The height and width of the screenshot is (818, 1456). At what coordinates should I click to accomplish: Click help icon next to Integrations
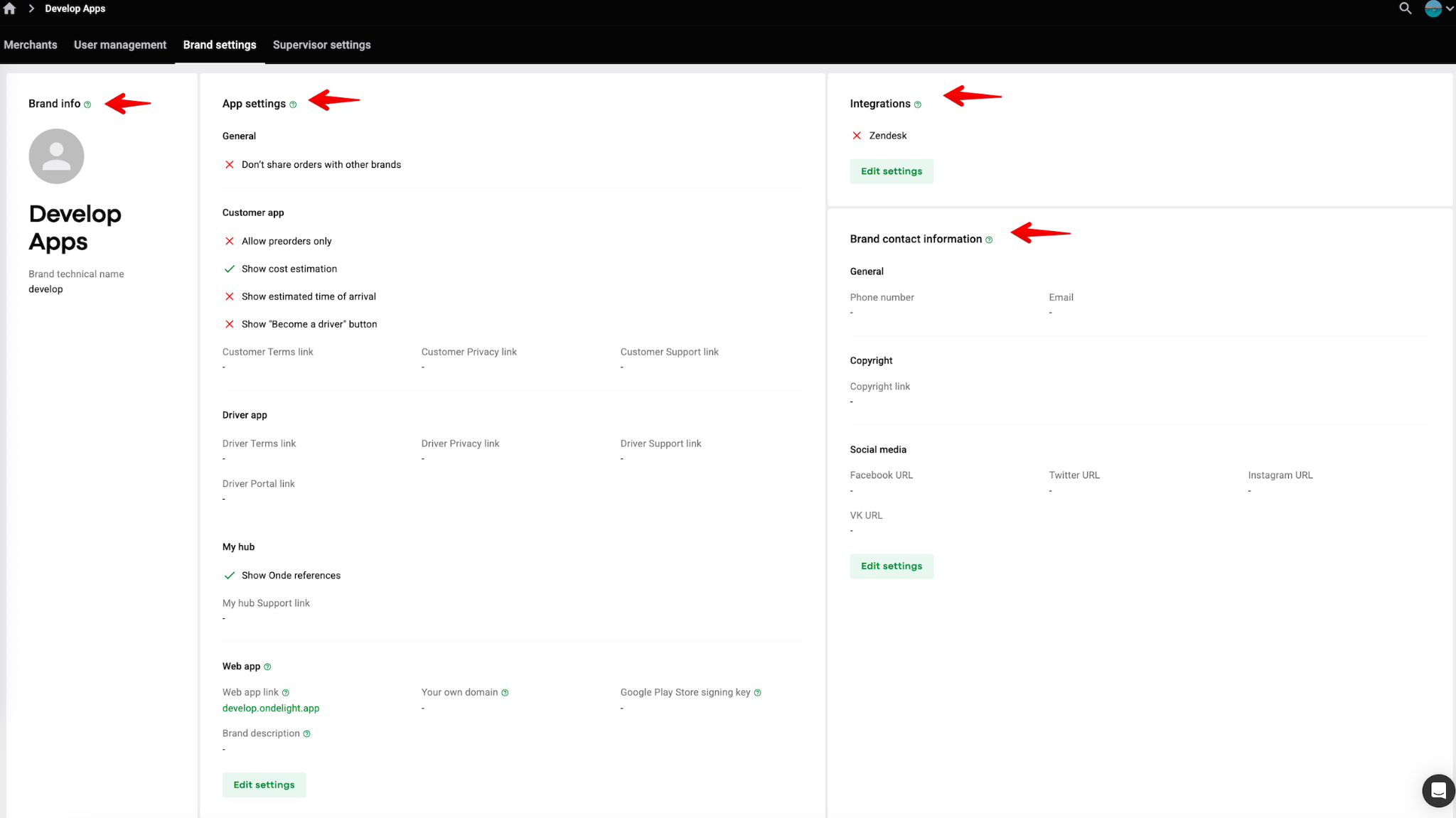917,104
